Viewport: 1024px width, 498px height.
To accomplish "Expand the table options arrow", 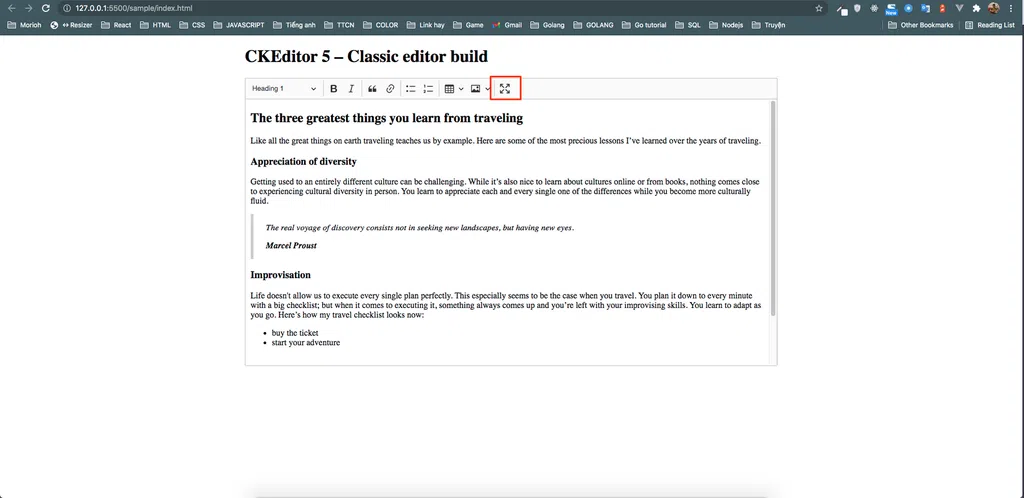I will point(461,89).
